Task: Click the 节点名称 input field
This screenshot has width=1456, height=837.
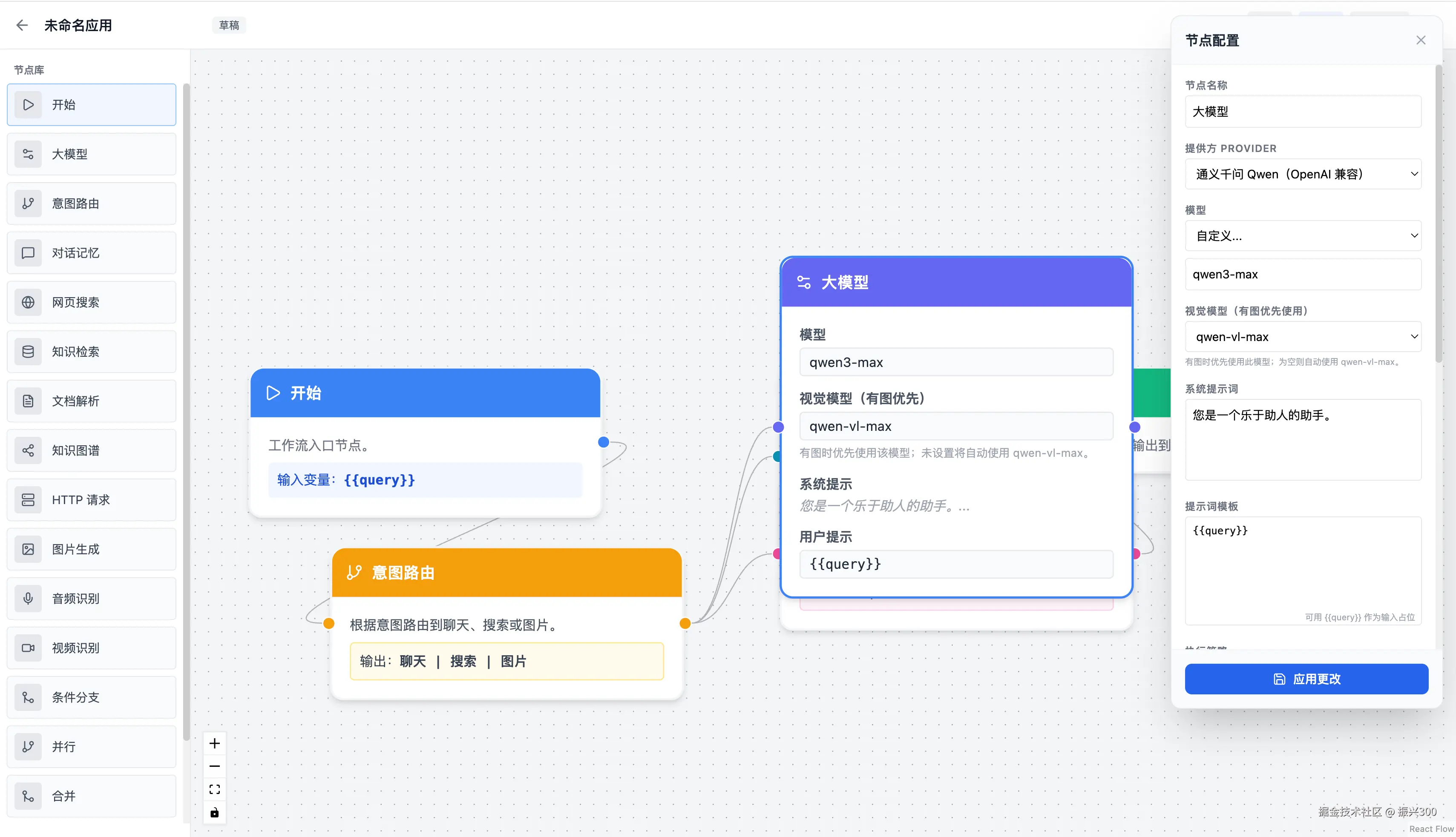Action: 1303,112
